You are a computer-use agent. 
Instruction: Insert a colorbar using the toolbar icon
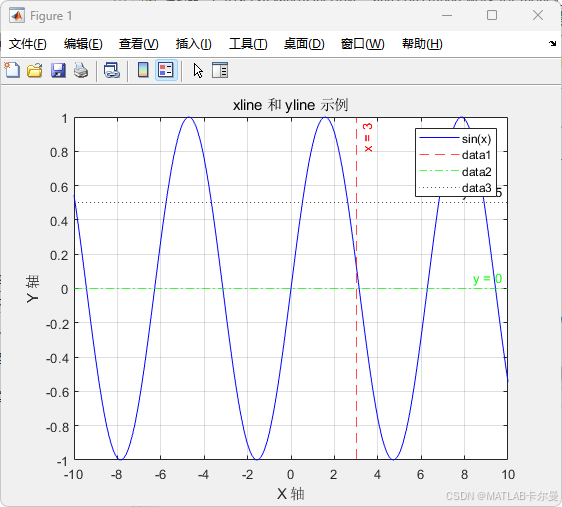click(x=143, y=70)
